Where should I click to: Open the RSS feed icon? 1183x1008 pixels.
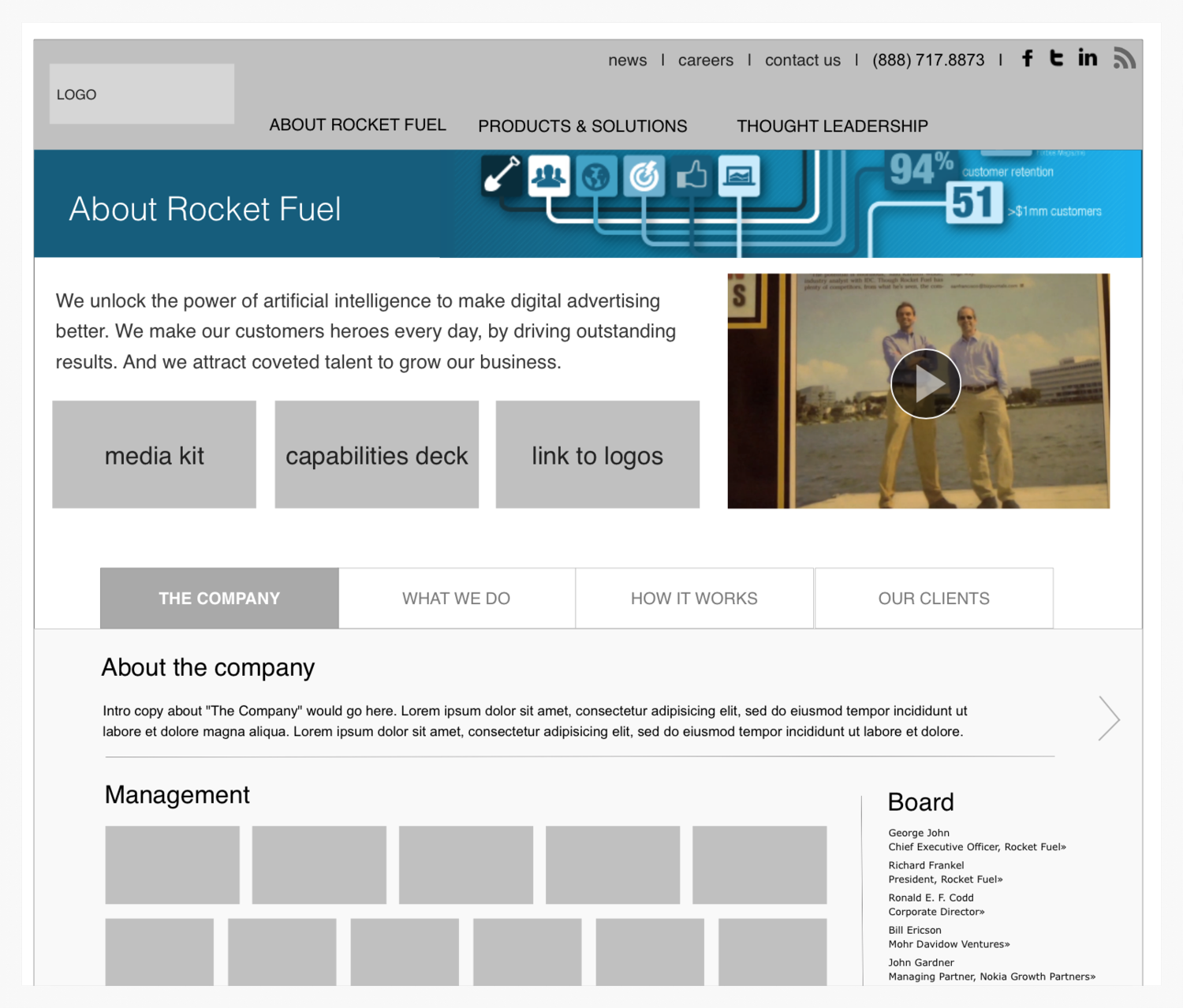click(x=1124, y=58)
